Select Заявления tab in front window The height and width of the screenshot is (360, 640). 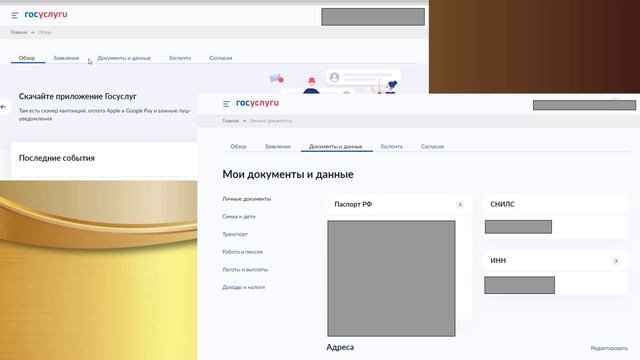(x=278, y=146)
